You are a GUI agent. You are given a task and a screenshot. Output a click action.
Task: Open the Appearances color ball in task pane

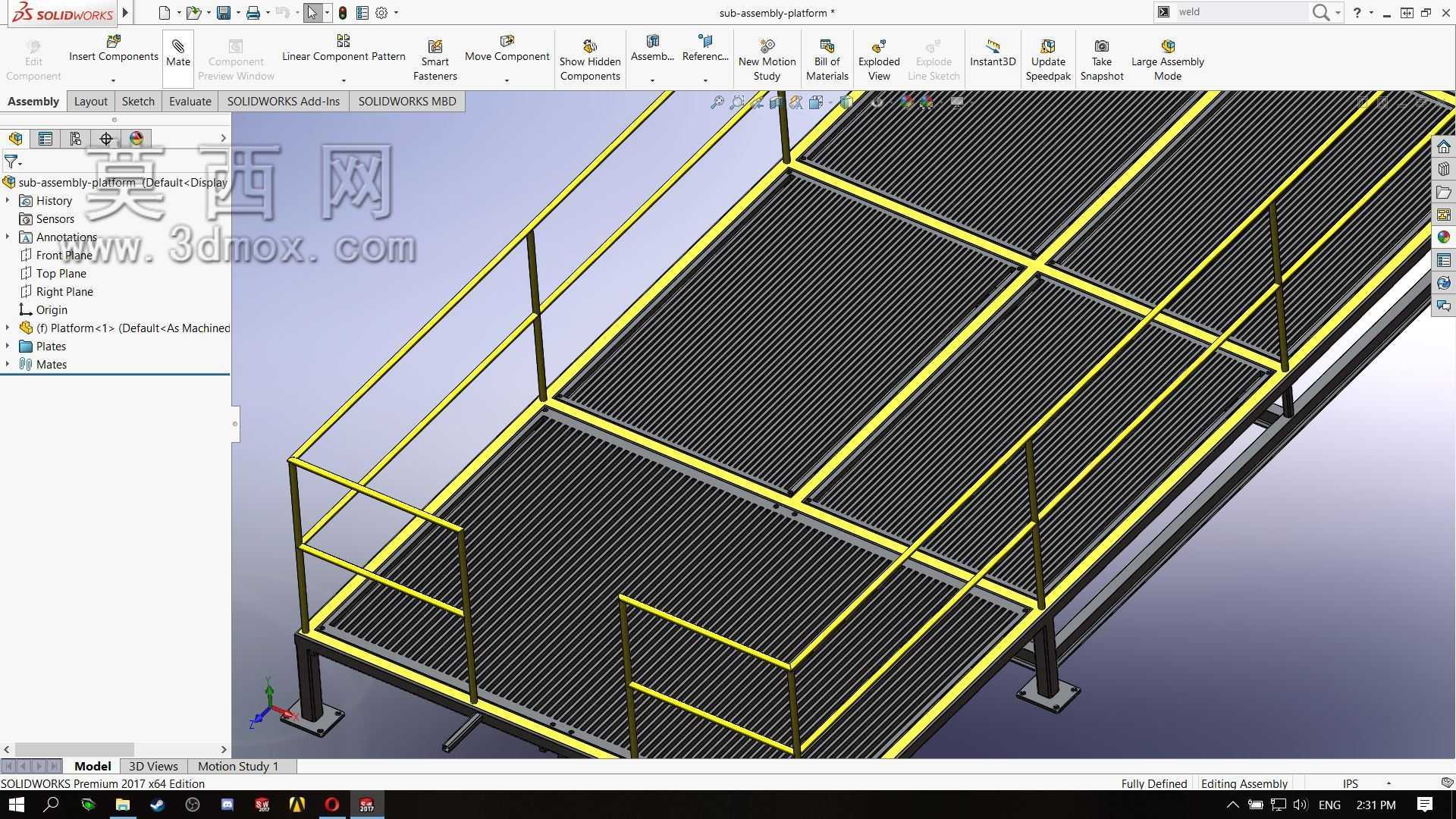tap(1443, 237)
